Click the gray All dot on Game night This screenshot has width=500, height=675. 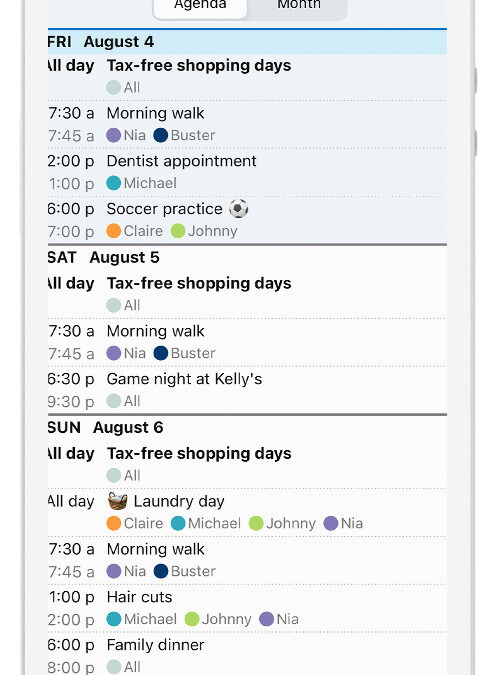point(114,401)
